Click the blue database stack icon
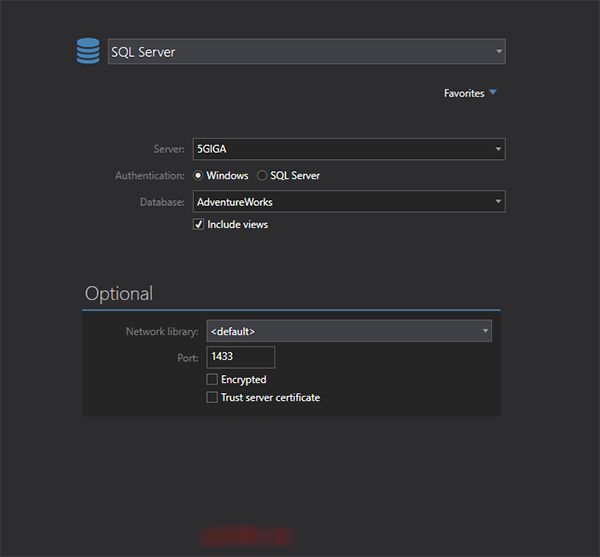Viewport: 600px width, 557px height. pos(88,51)
